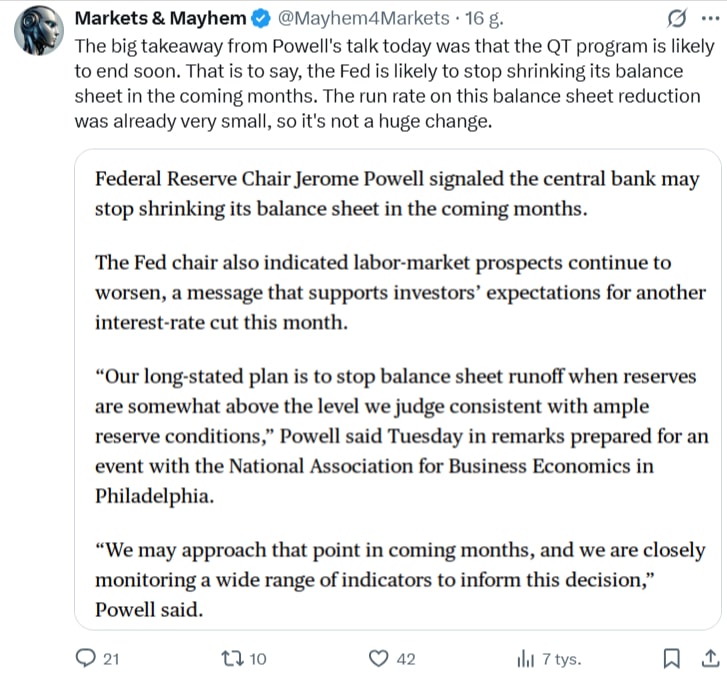Click the tweet text about the QT program

click(x=388, y=83)
